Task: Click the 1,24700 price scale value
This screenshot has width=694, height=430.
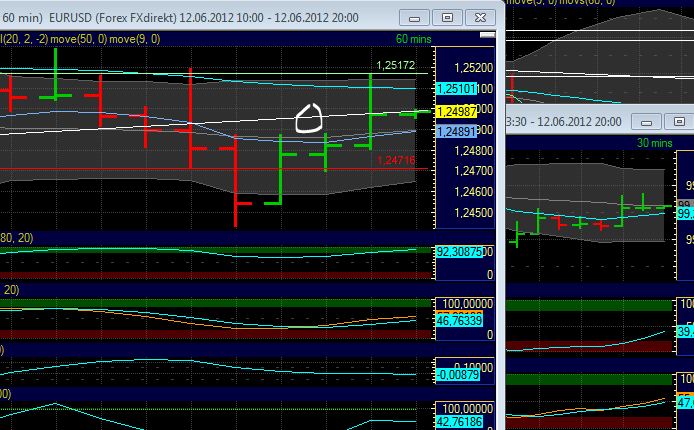Action: (473, 171)
